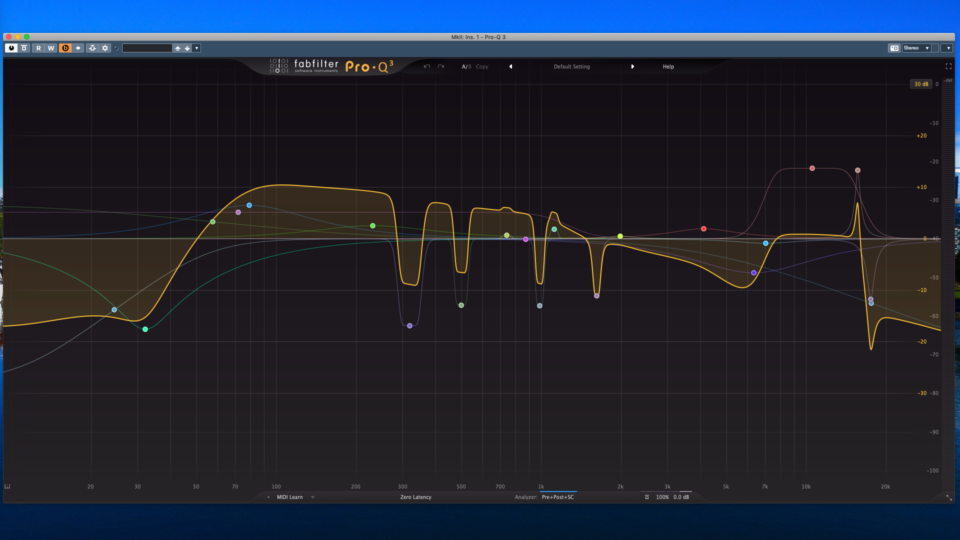Toggle full screen mode icon

coord(949,67)
